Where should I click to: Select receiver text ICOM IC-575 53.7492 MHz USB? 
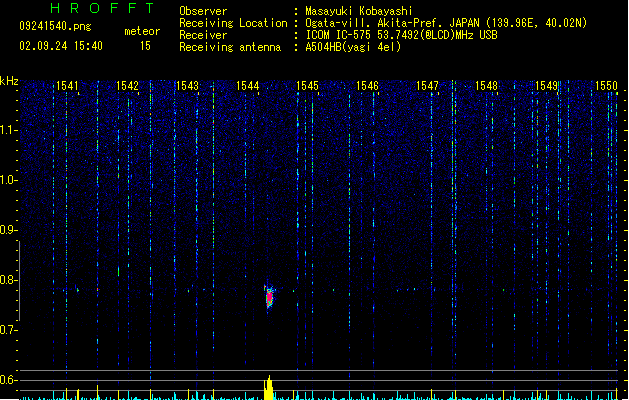tap(402, 35)
